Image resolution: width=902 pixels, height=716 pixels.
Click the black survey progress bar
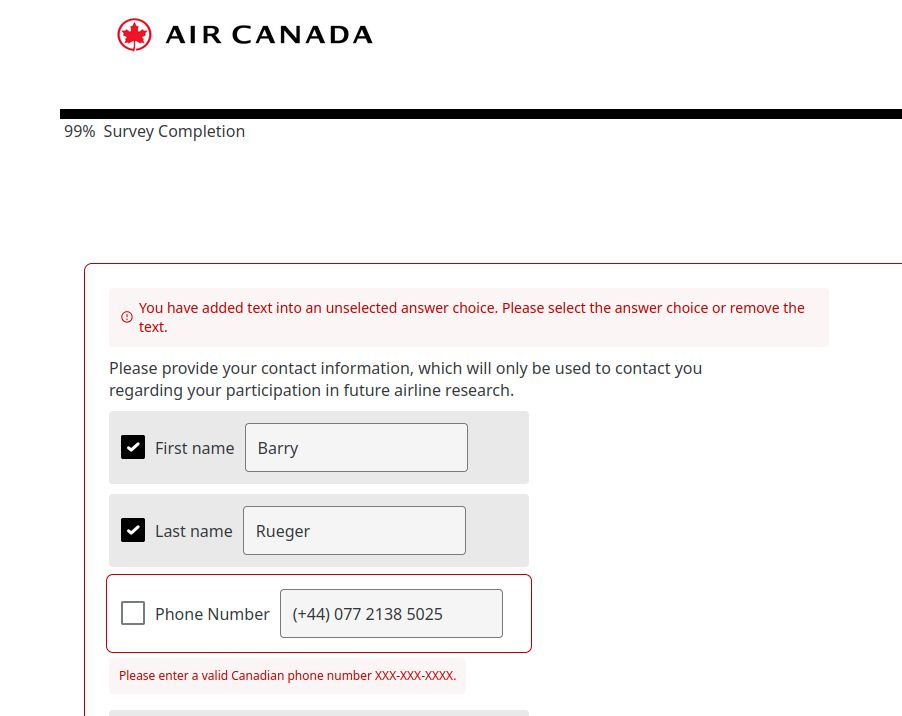pyautogui.click(x=480, y=114)
